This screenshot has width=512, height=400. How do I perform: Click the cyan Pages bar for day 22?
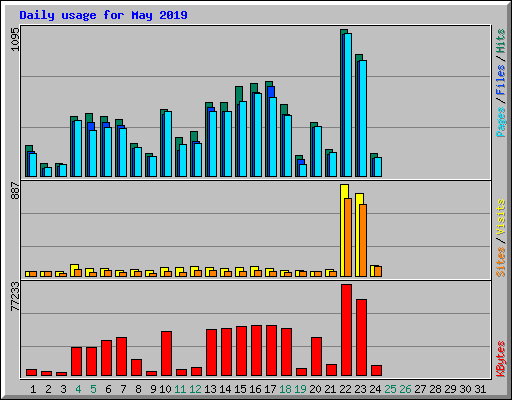pyautogui.click(x=348, y=105)
